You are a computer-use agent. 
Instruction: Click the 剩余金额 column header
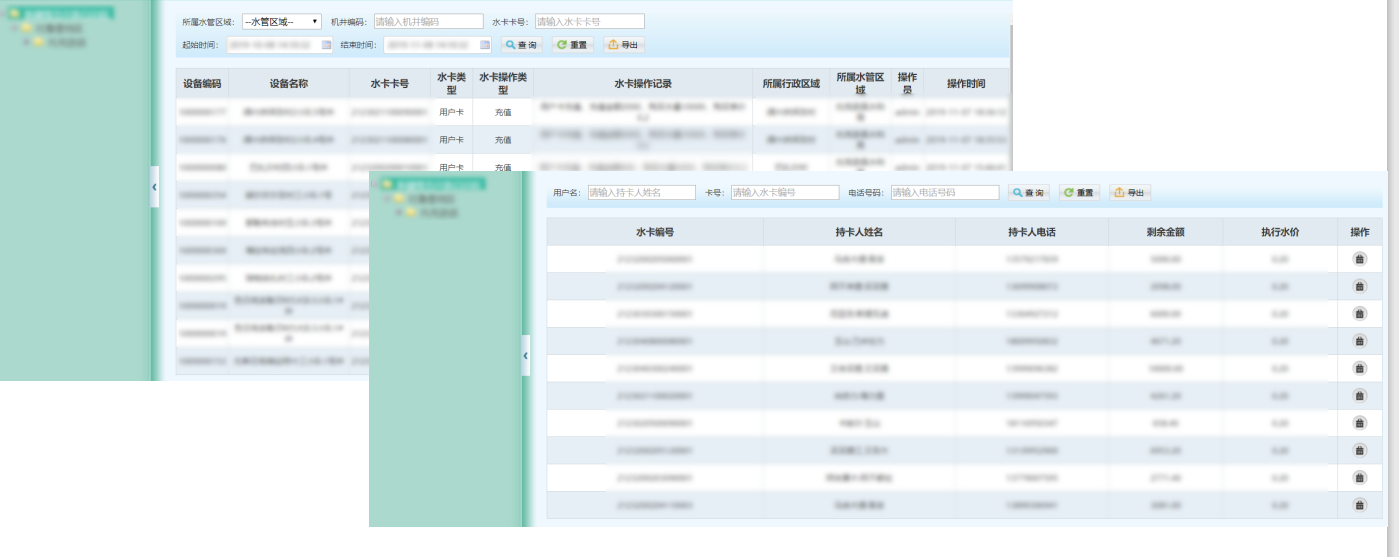(x=1165, y=232)
